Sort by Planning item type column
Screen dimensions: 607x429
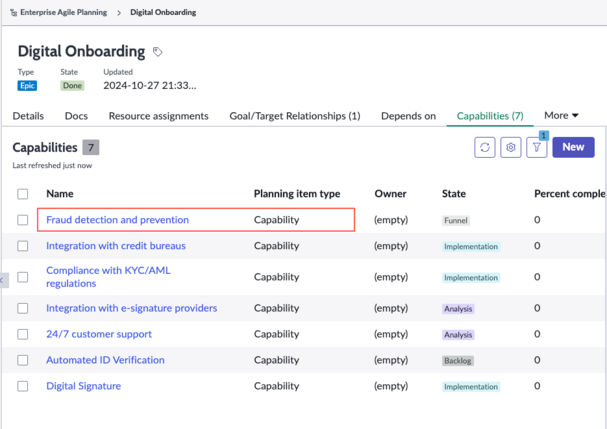click(297, 194)
